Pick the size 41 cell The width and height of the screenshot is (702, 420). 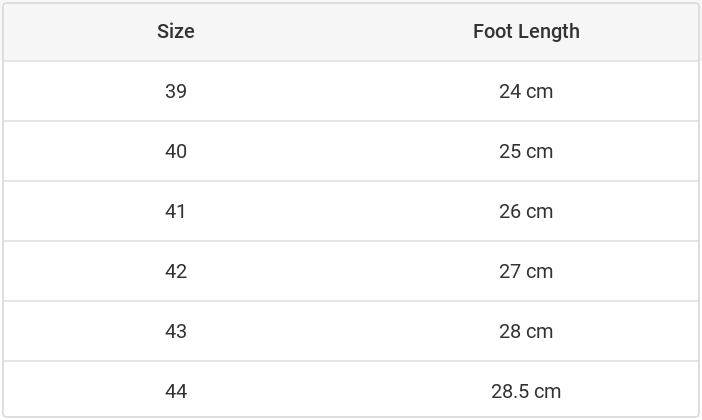pyautogui.click(x=176, y=211)
